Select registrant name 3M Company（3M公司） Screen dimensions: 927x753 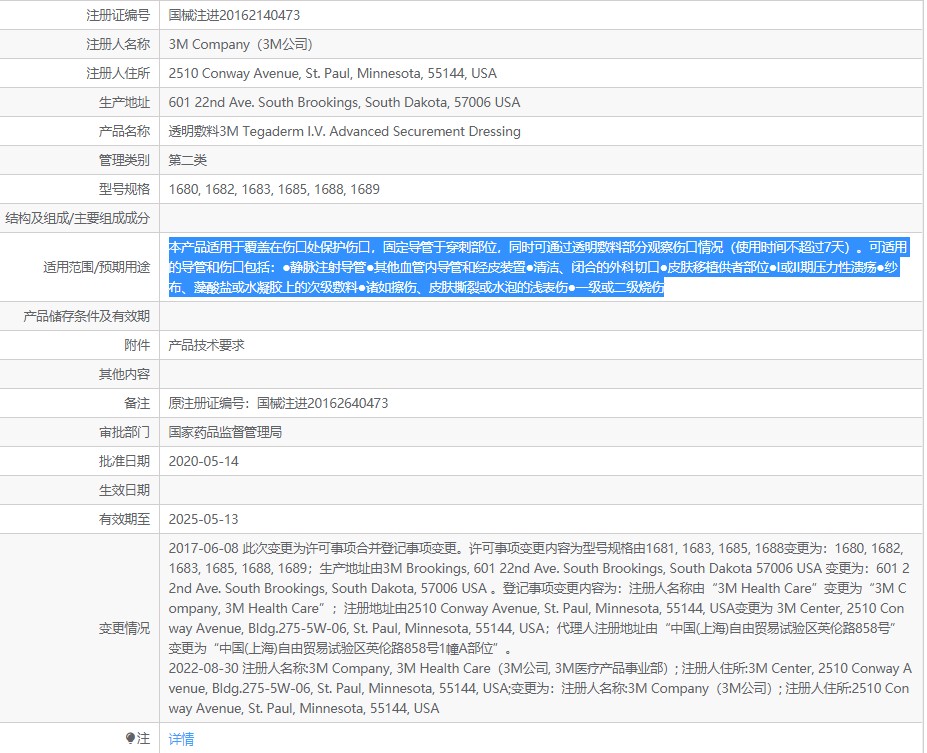click(x=241, y=44)
